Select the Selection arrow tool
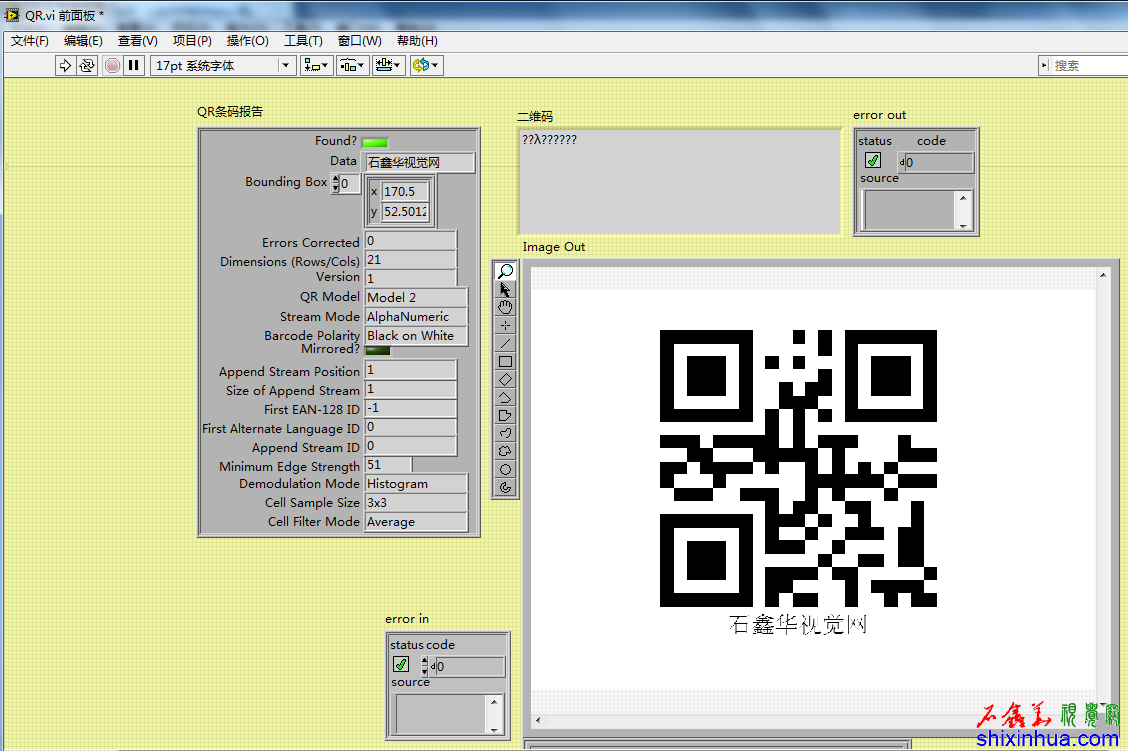Image resolution: width=1128 pixels, height=751 pixels. point(505,289)
